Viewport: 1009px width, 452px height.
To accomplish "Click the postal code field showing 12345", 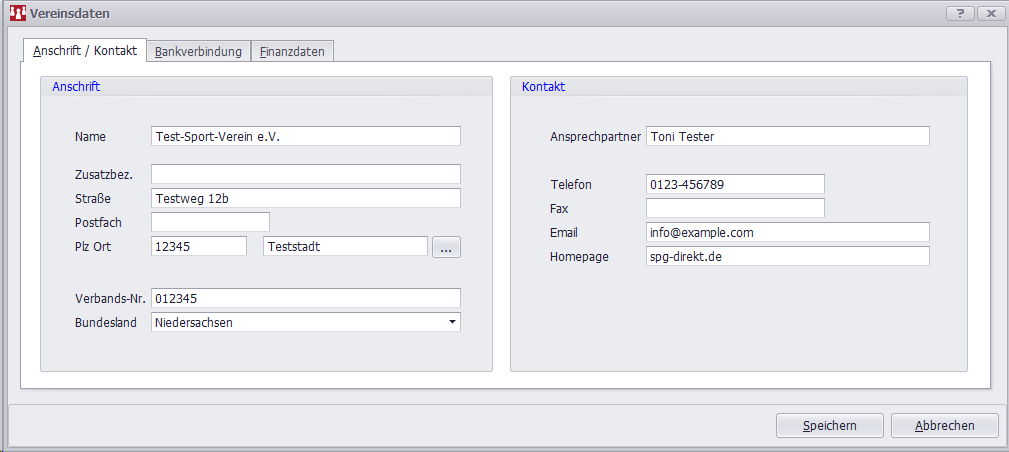I will click(198, 246).
